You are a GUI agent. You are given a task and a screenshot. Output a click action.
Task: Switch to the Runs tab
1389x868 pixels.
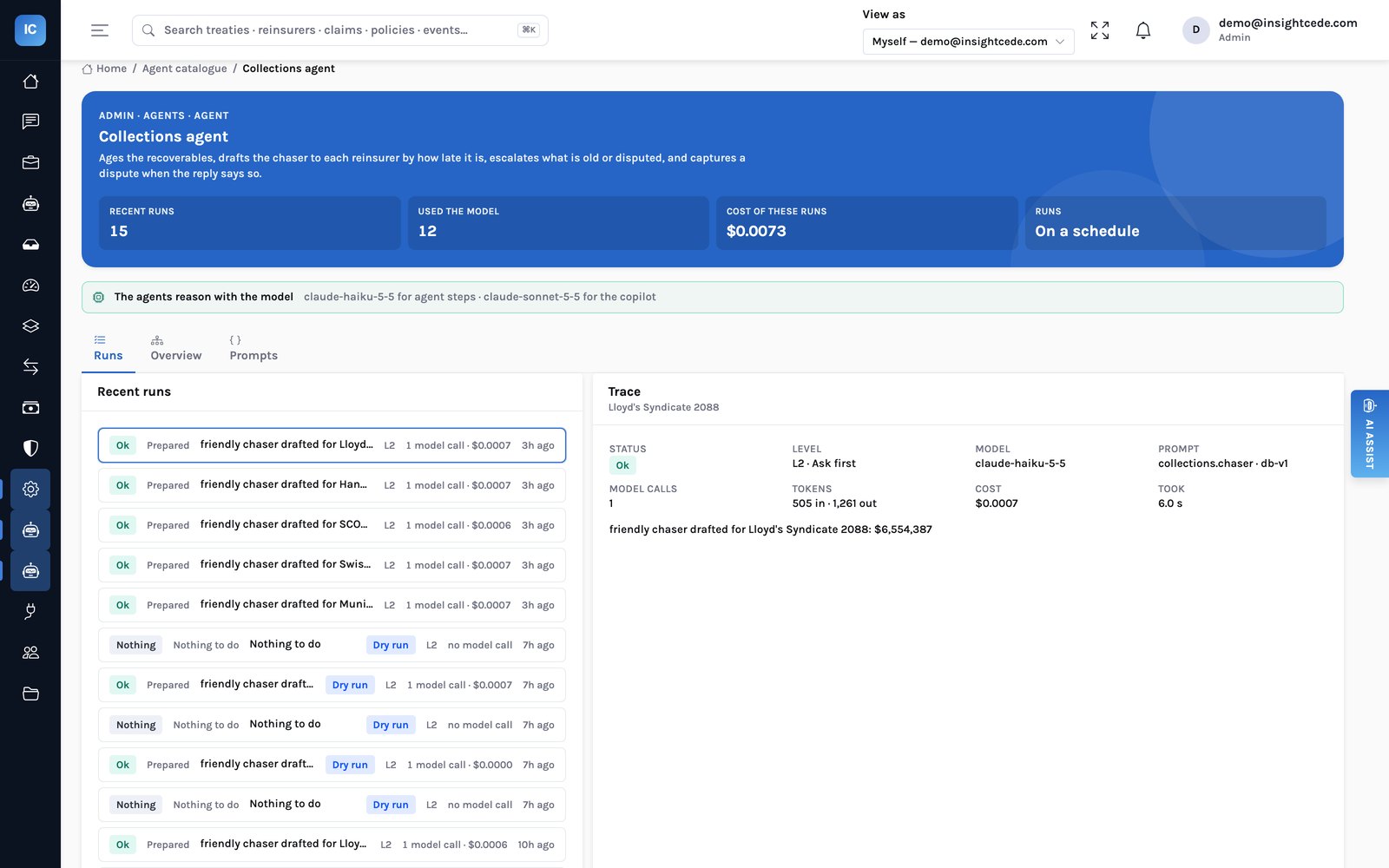(108, 348)
